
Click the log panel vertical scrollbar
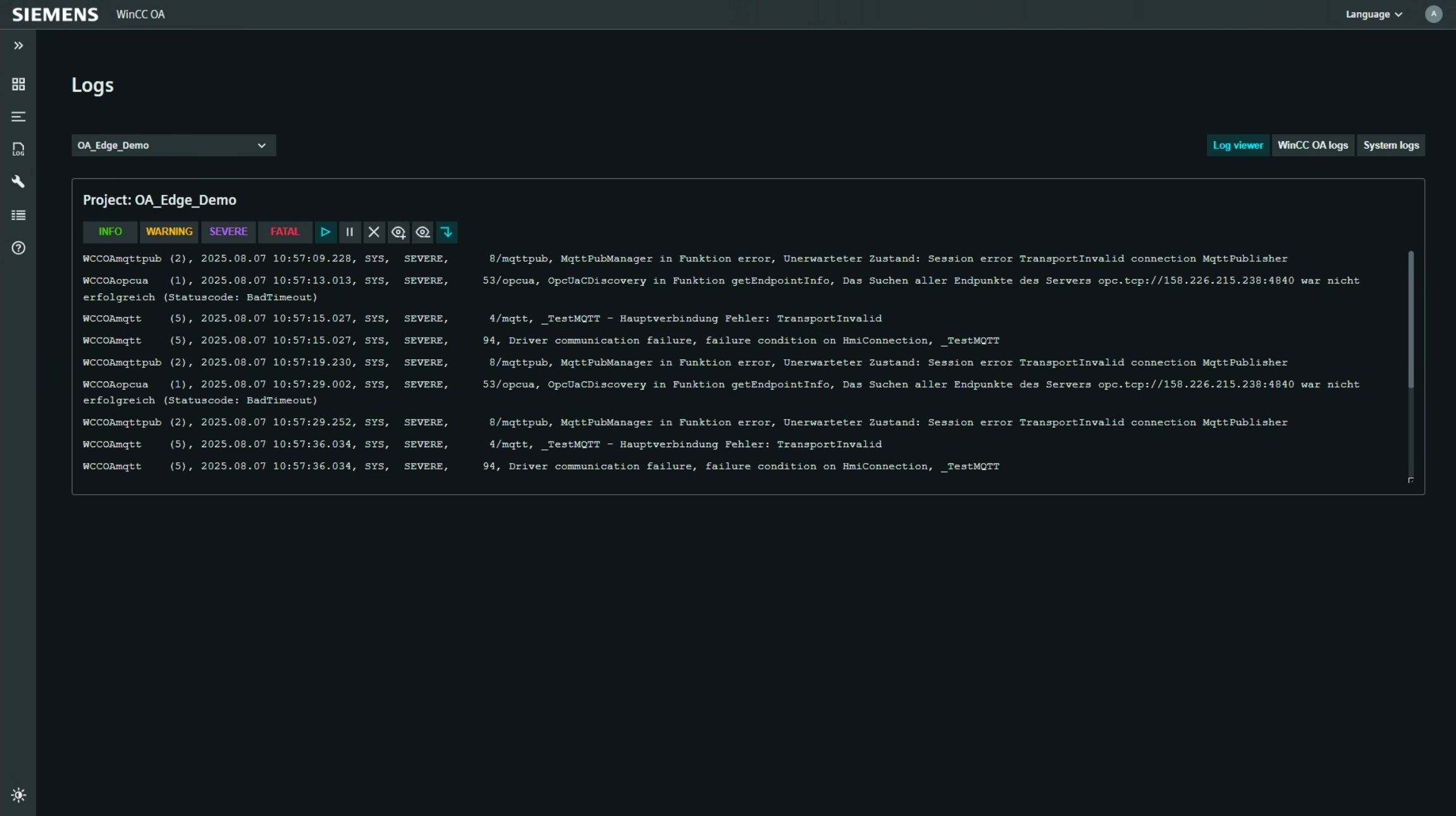[x=1410, y=320]
